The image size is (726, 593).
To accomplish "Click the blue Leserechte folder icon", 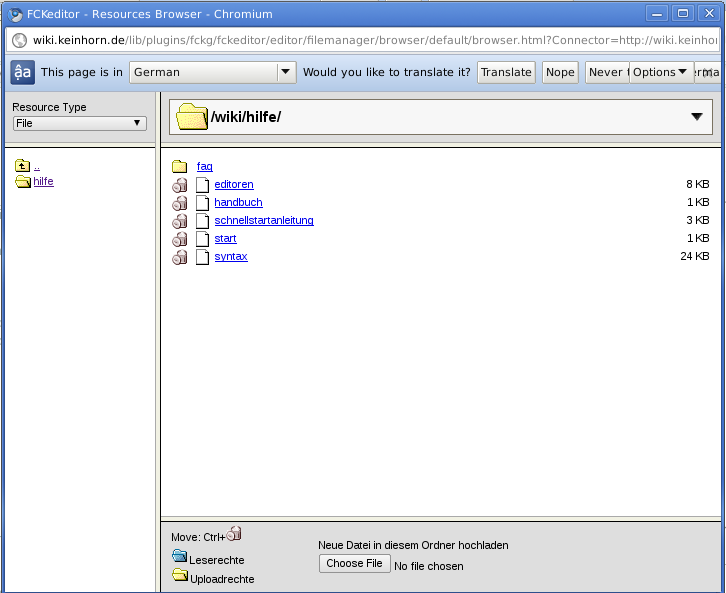I will click(179, 556).
